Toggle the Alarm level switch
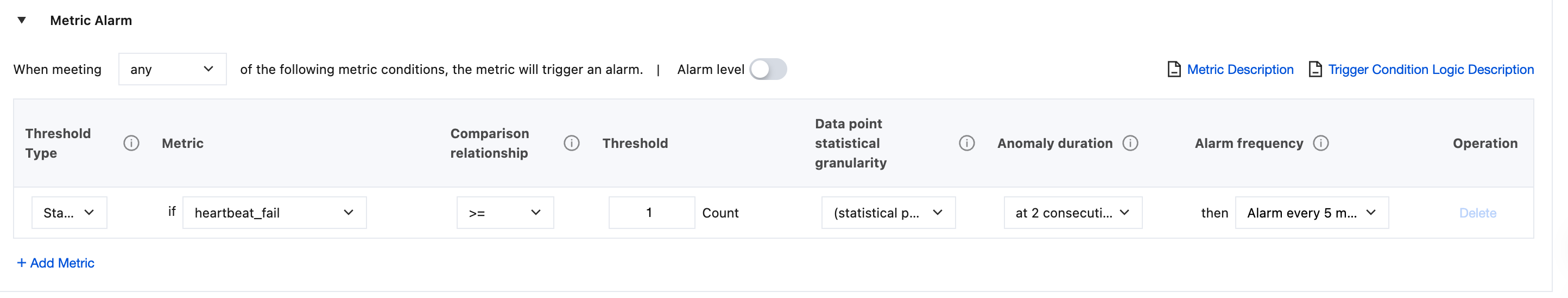Screen dimensions: 1568x298 click(768, 70)
